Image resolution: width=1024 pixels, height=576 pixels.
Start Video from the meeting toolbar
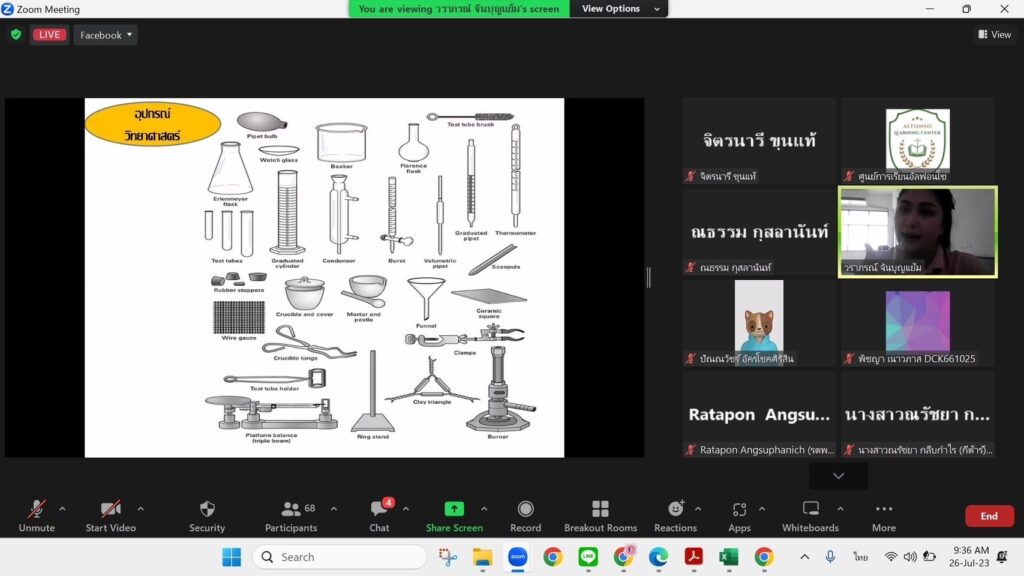[x=110, y=510]
